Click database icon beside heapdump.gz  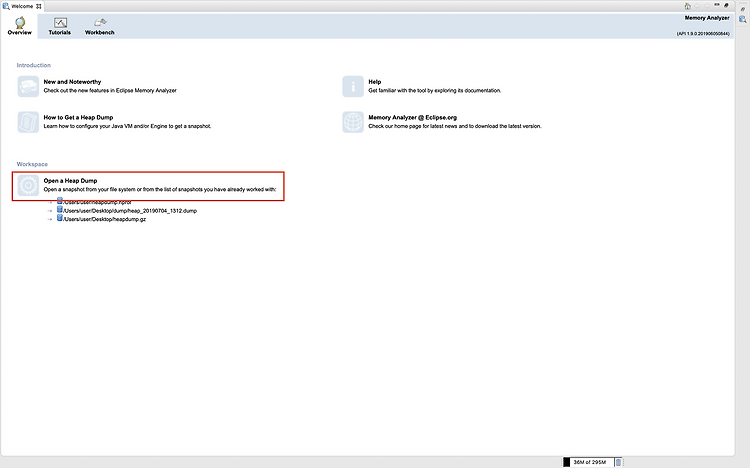[x=60, y=218]
